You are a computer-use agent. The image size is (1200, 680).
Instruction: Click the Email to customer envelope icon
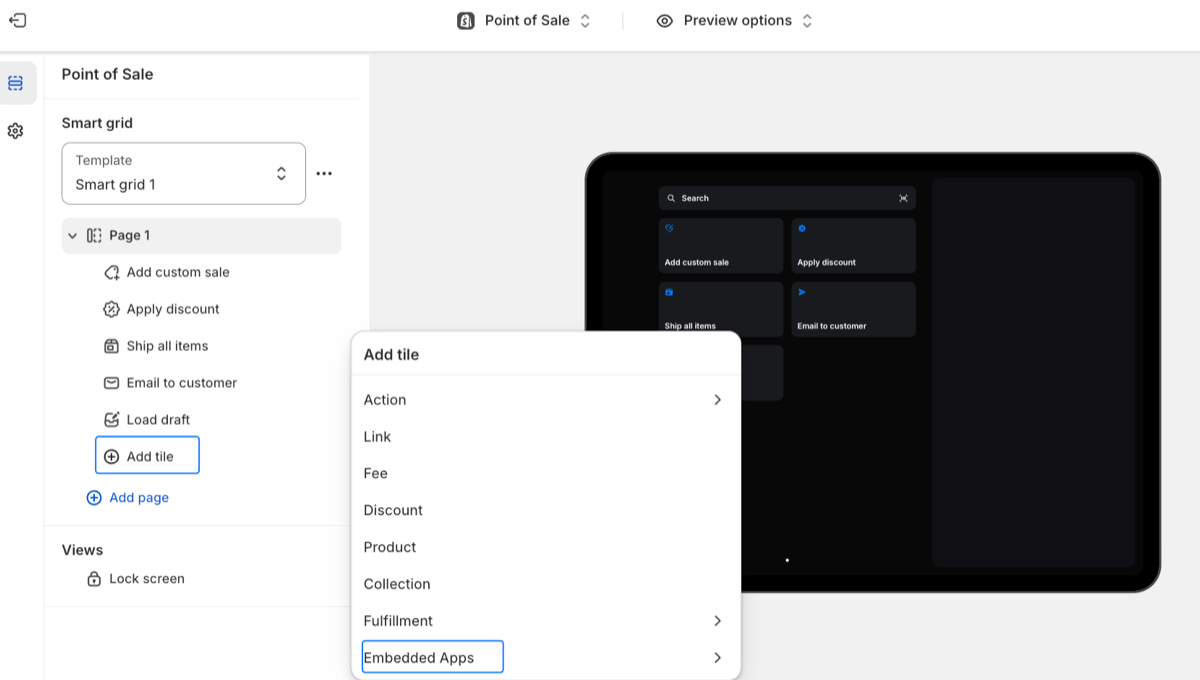112,383
